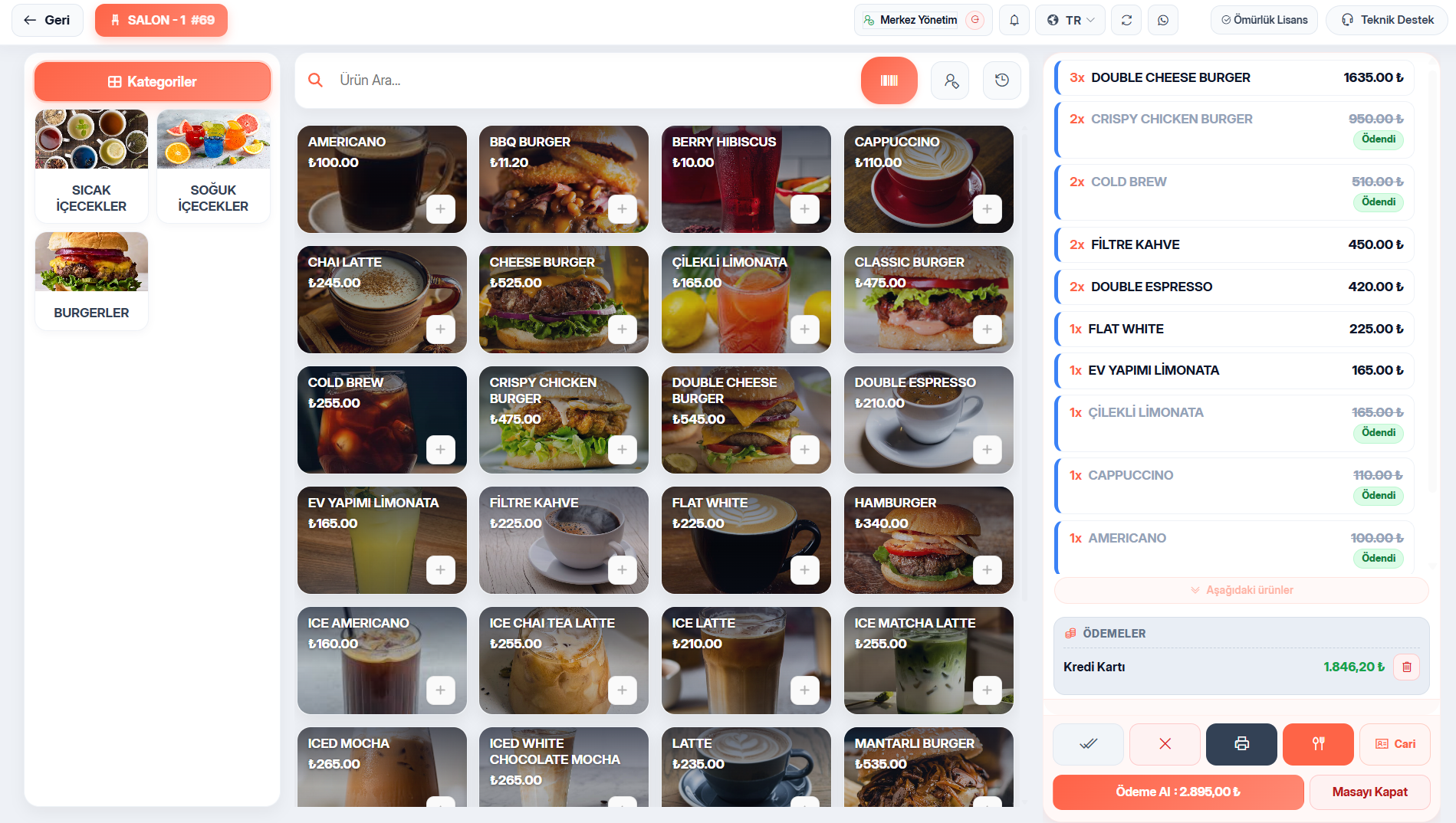Add COLD BREW with its plus button

coord(441,449)
